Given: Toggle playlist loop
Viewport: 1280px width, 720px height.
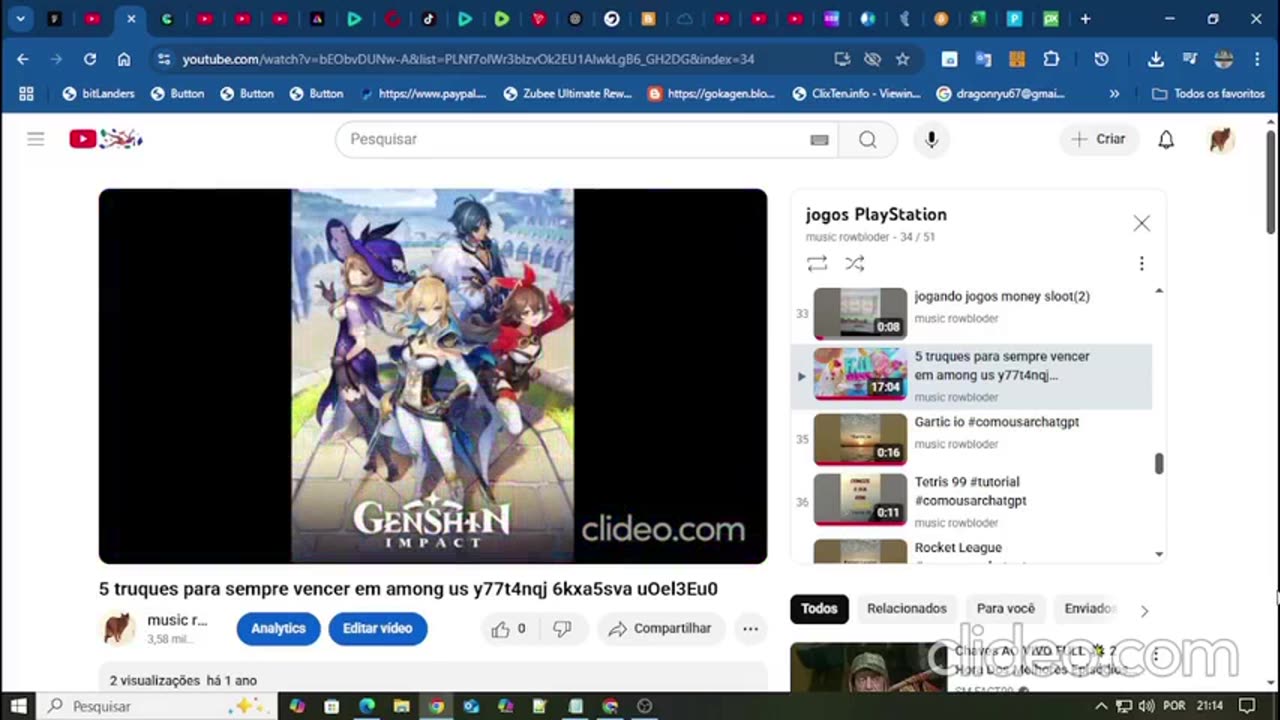Looking at the screenshot, I should click(x=817, y=263).
